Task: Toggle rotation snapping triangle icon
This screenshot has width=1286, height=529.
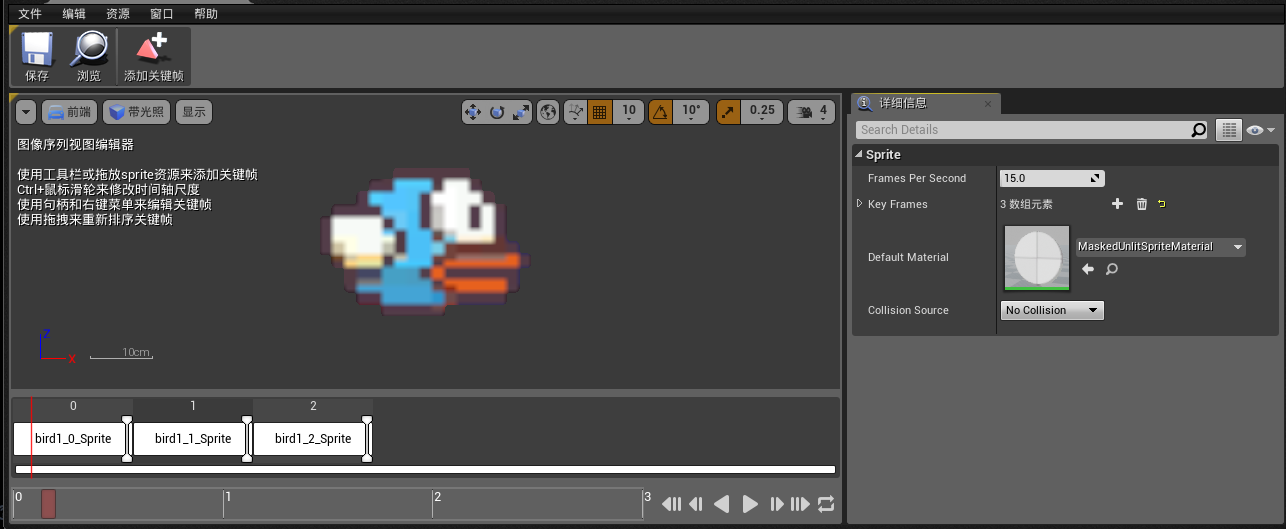Action: (660, 112)
